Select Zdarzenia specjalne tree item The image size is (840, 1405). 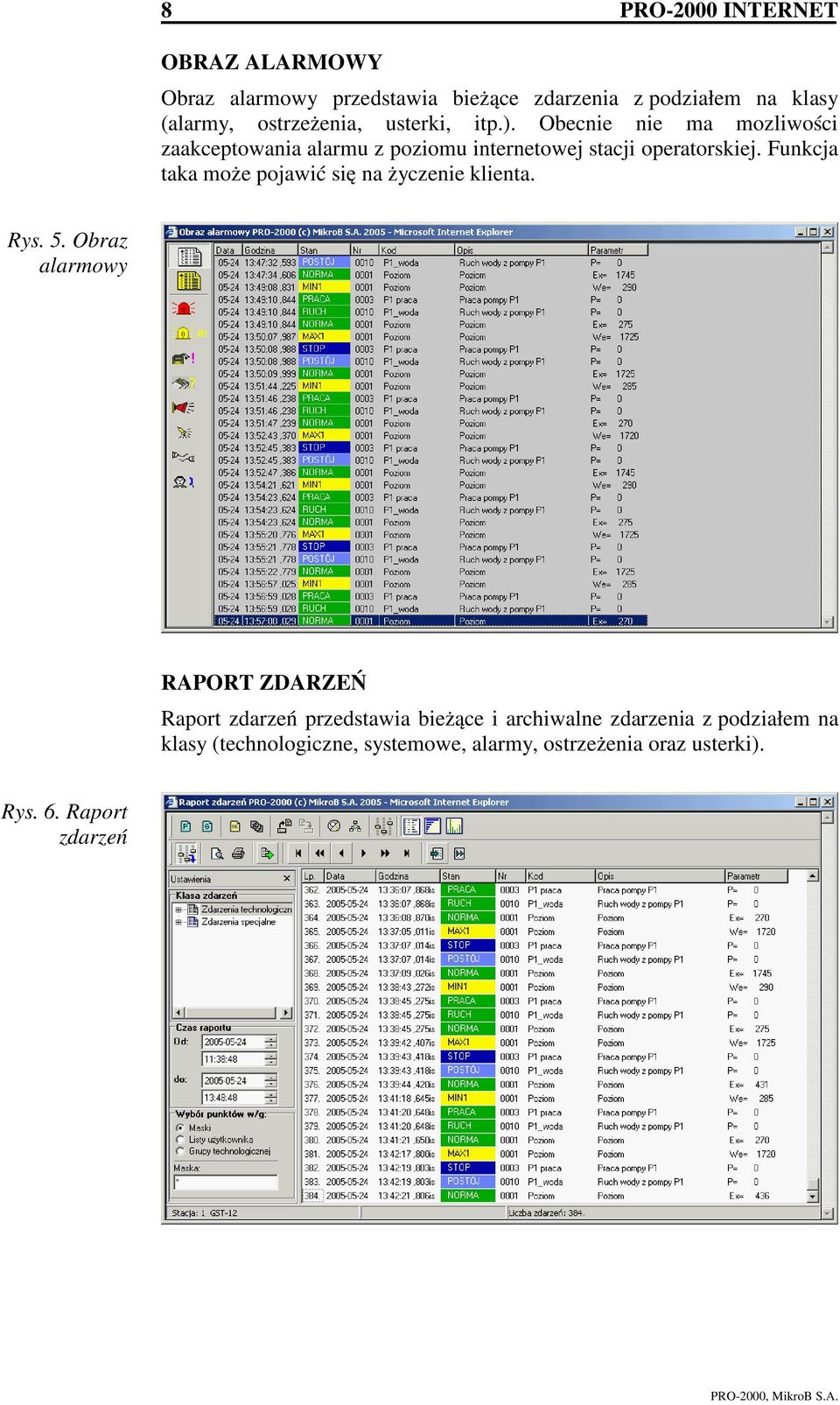(x=238, y=922)
